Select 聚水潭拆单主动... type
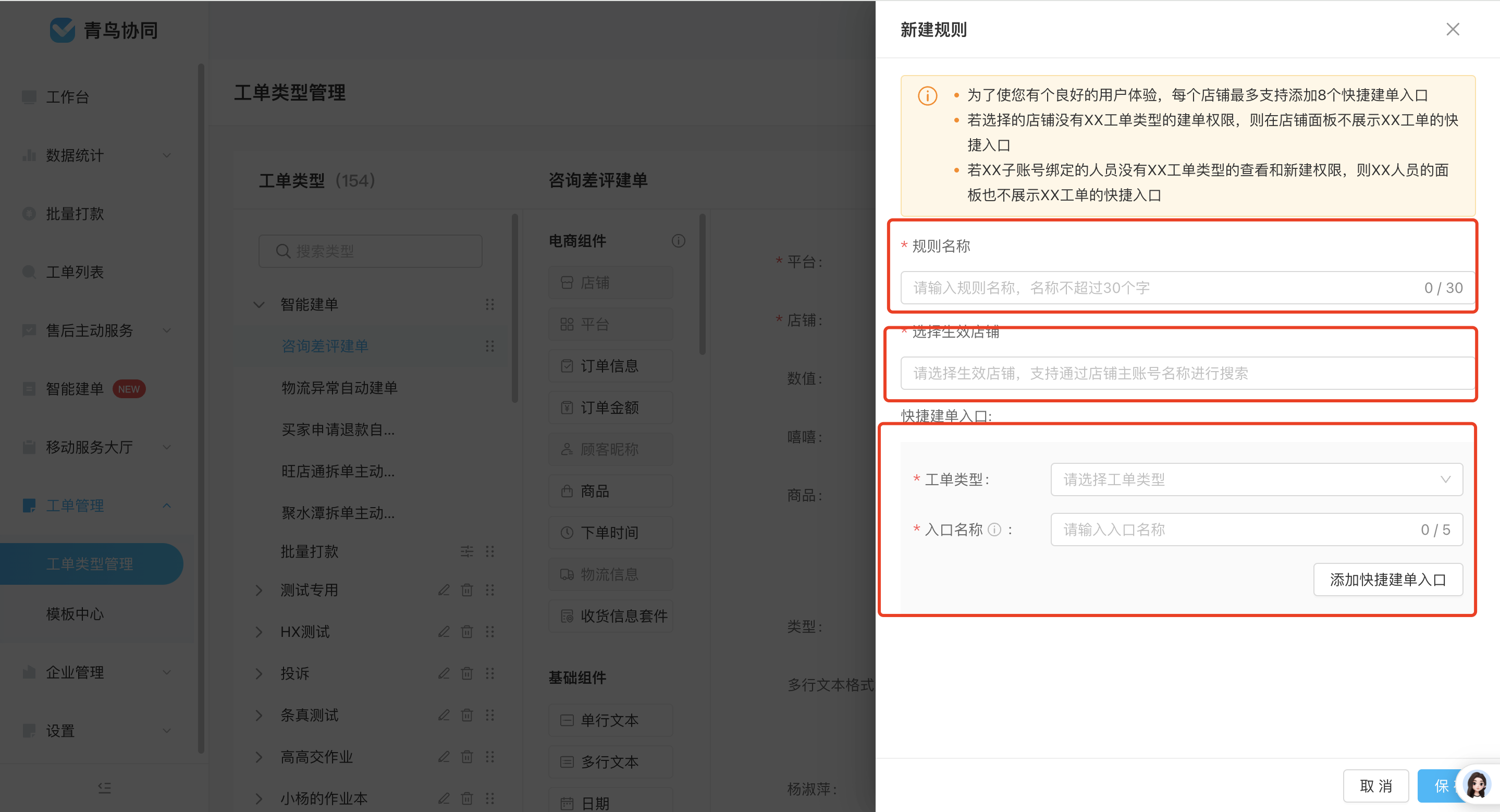 click(338, 513)
